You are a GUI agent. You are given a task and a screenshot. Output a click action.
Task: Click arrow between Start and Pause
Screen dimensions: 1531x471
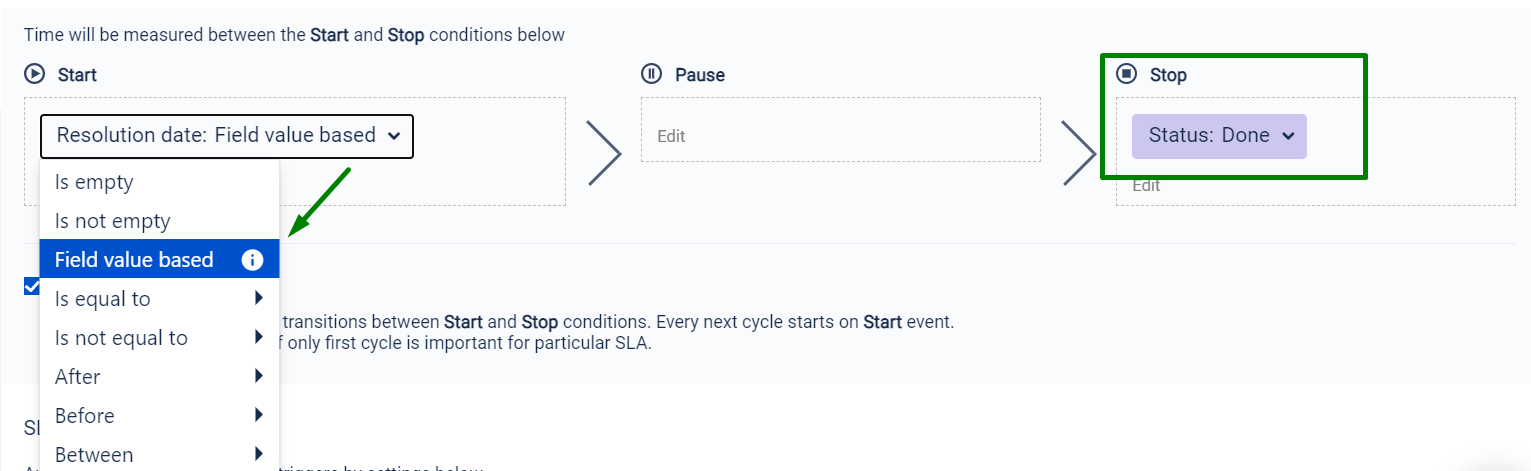pos(603,153)
